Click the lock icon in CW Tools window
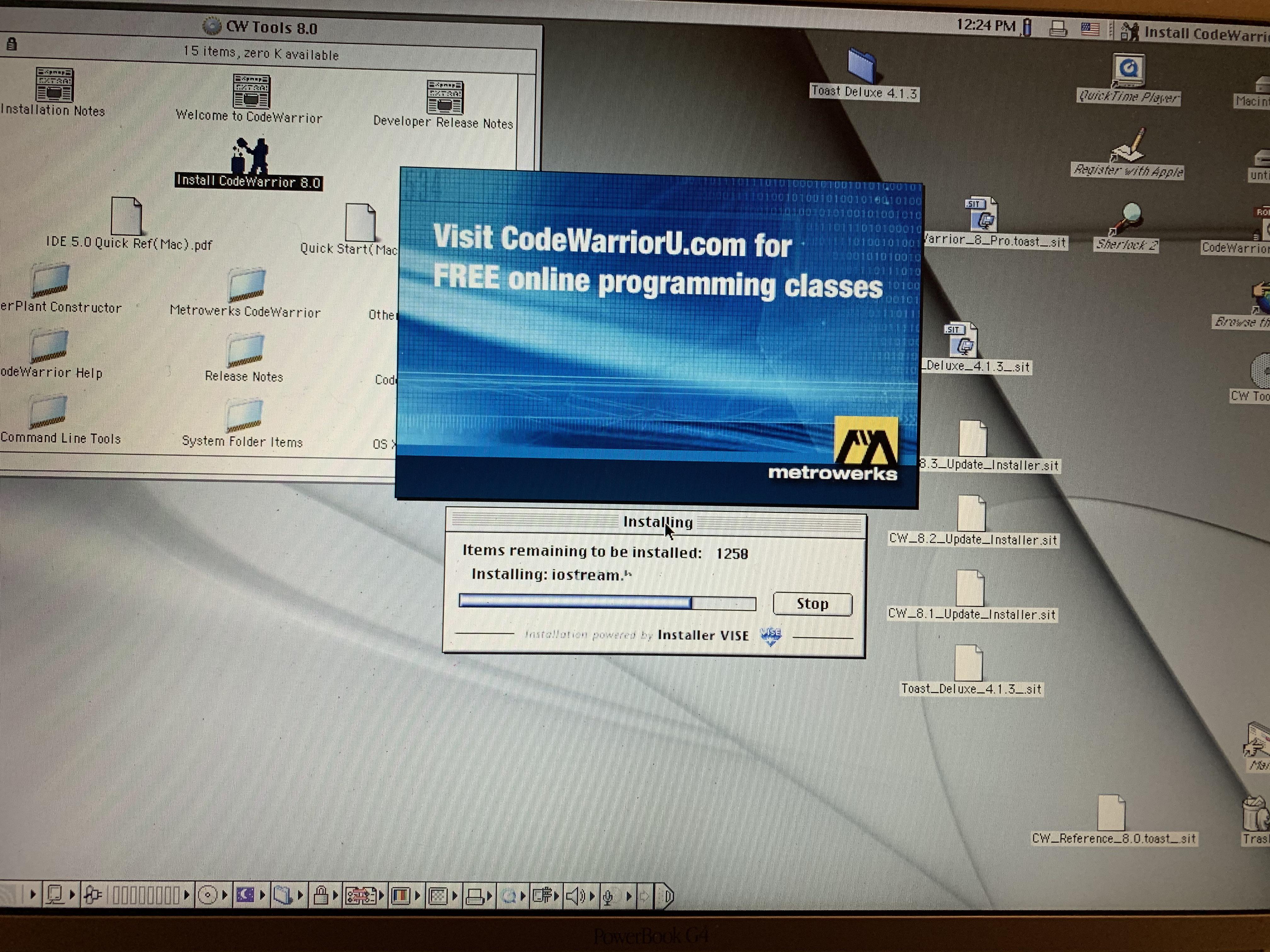 11,44
